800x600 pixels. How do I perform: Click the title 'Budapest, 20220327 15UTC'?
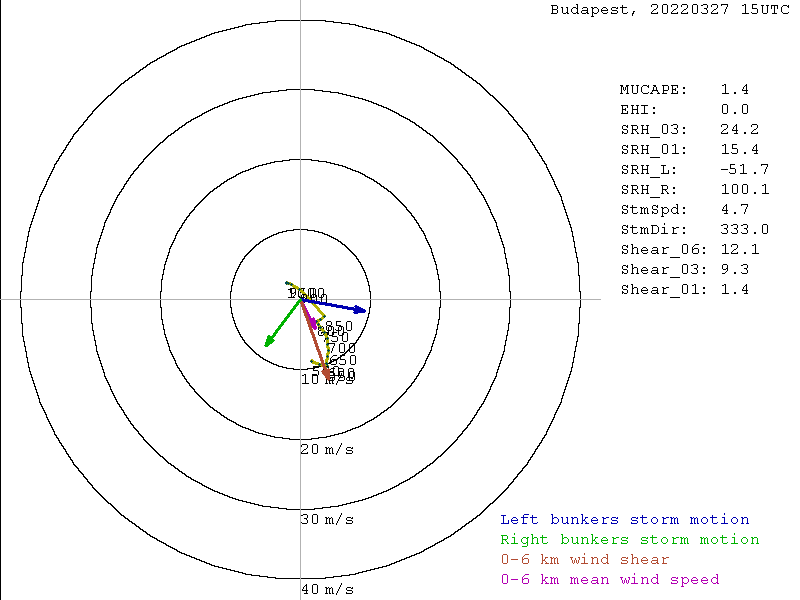[670, 10]
